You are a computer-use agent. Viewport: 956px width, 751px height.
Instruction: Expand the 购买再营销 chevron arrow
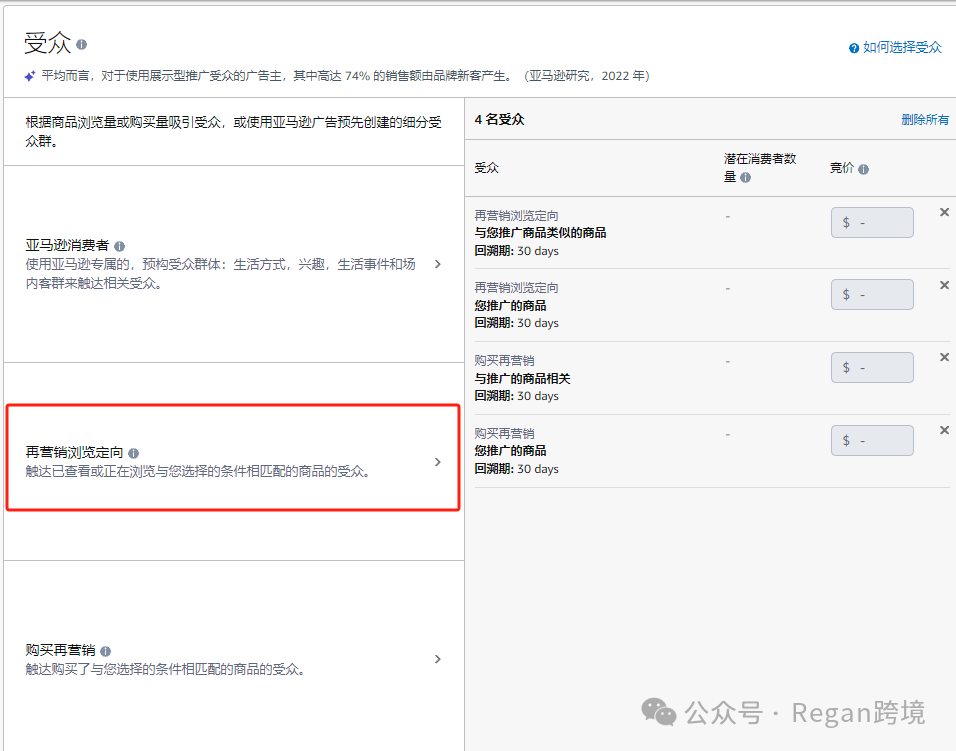(x=438, y=659)
